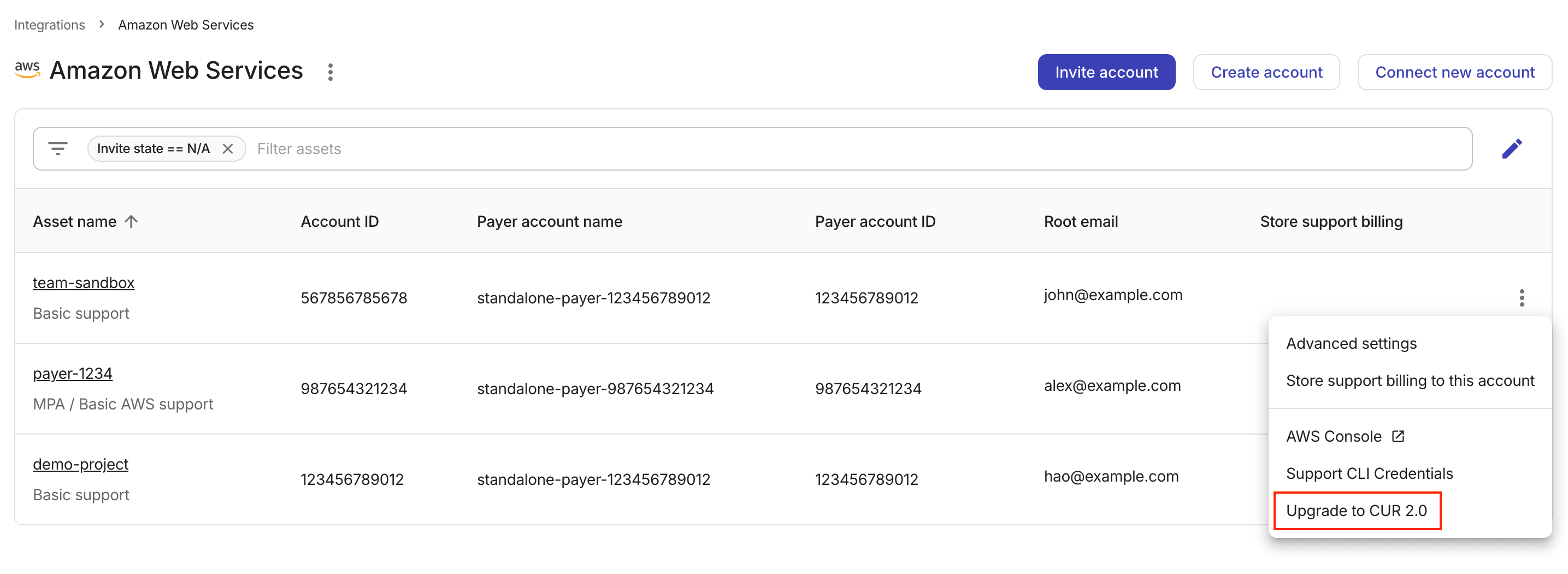This screenshot has width=1568, height=574.
Task: Click the pencil edit icon
Action: 1511,149
